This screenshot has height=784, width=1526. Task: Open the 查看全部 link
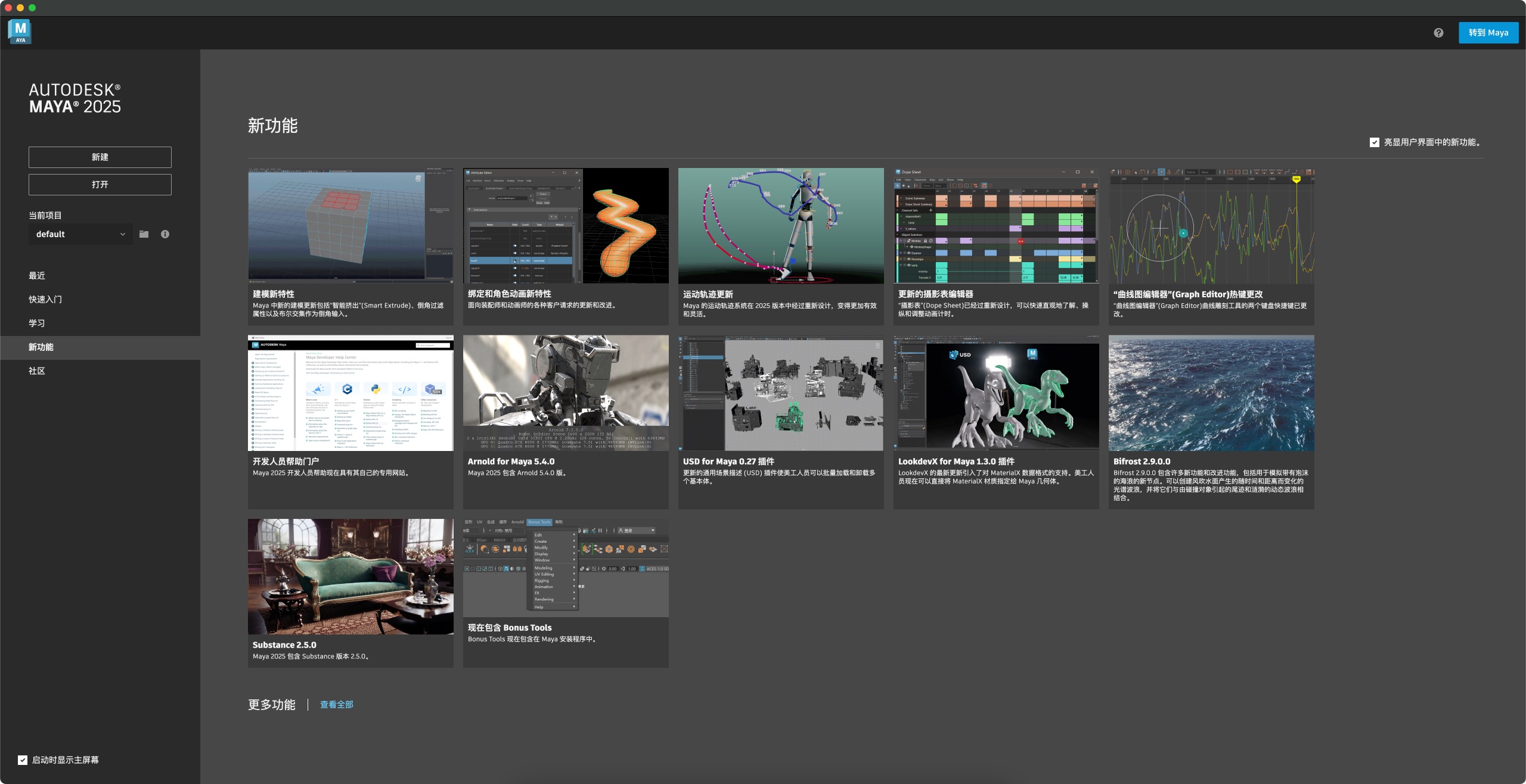(337, 705)
